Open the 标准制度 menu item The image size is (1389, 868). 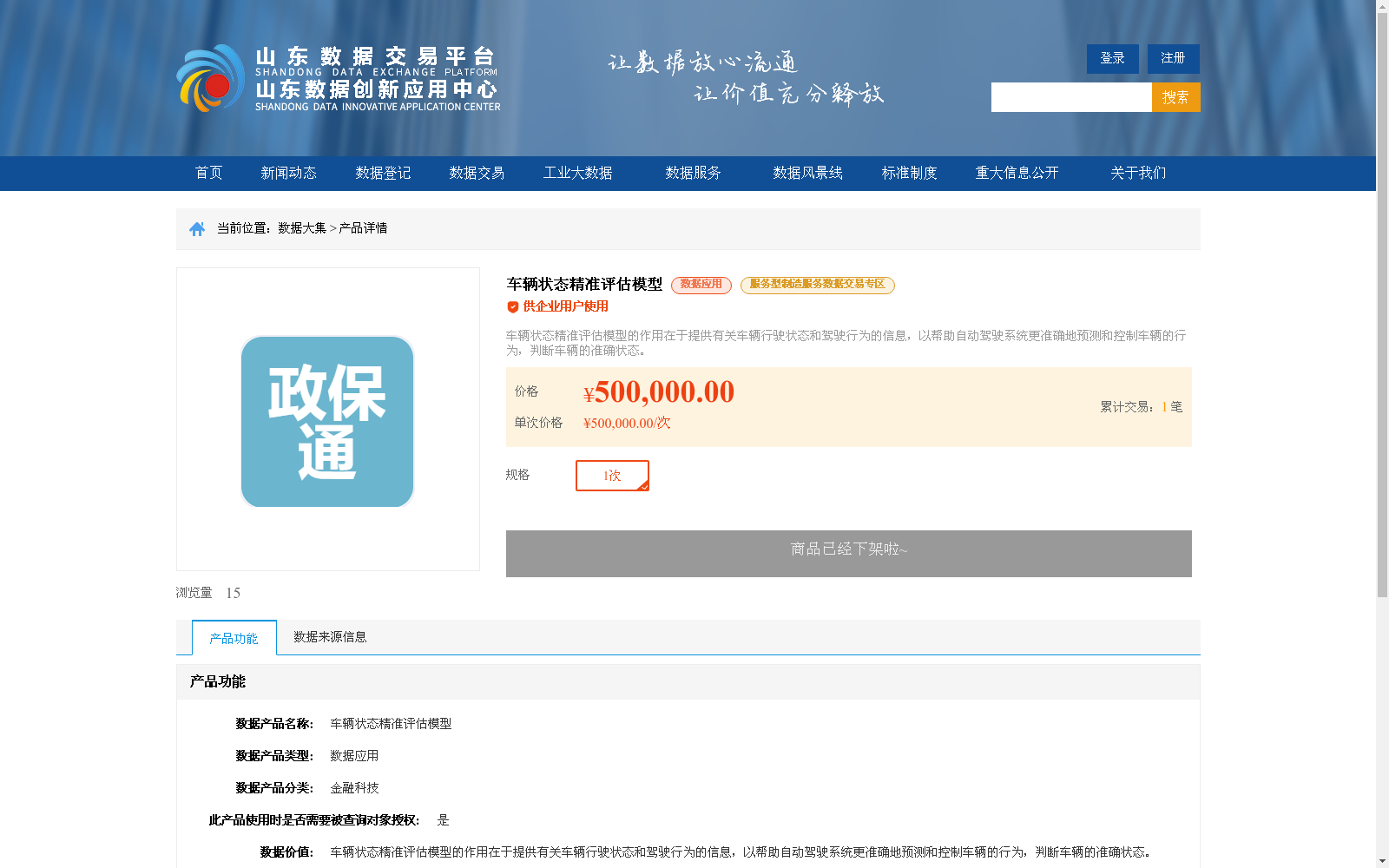[x=910, y=174]
